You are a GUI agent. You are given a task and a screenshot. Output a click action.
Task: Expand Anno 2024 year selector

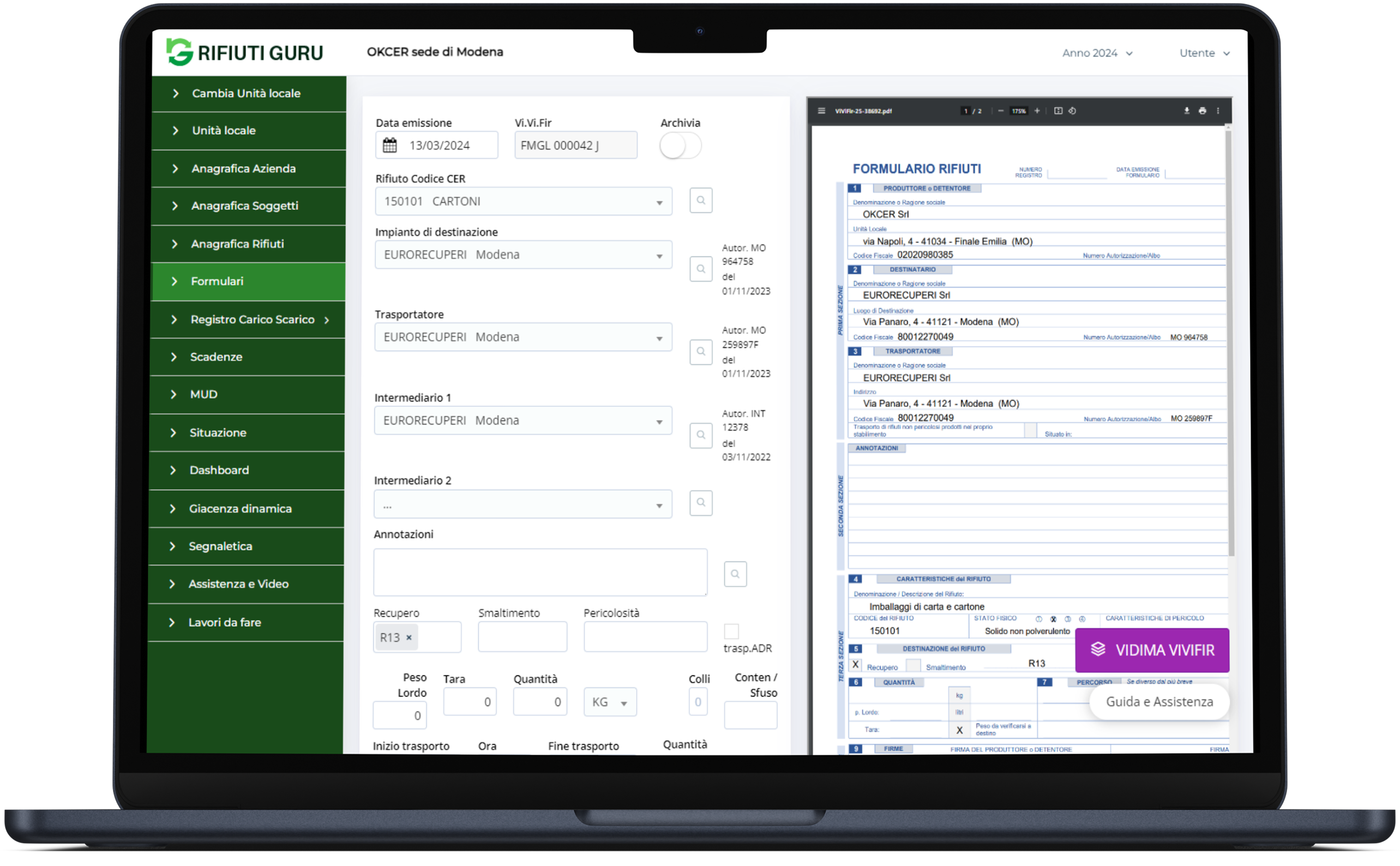click(x=1097, y=53)
